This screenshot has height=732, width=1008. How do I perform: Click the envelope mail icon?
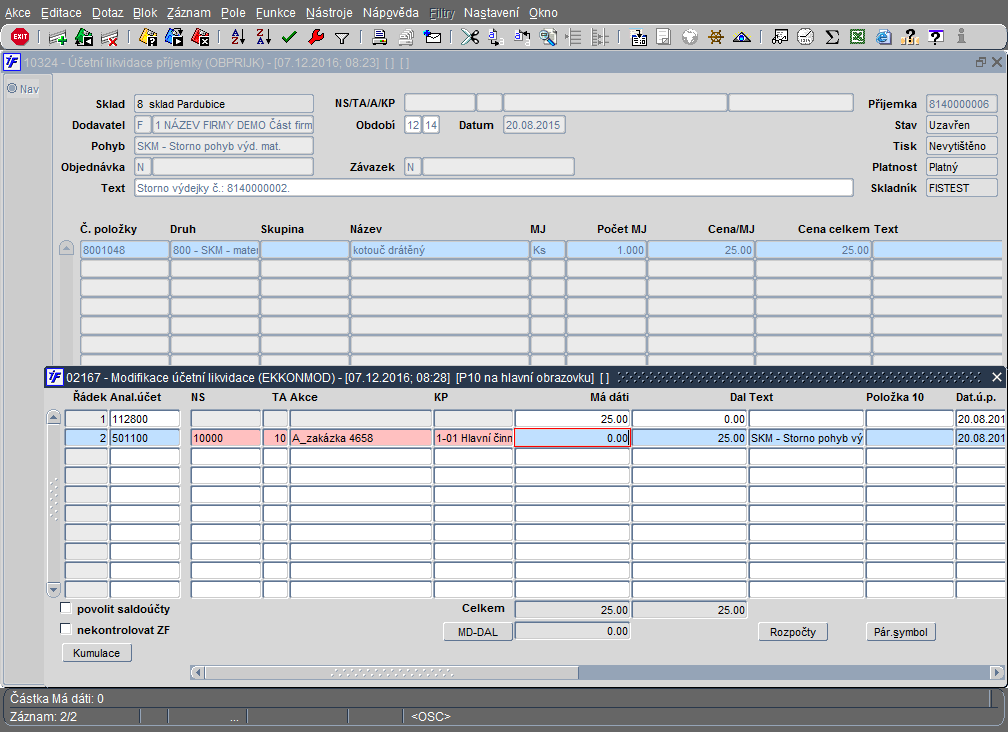433,37
